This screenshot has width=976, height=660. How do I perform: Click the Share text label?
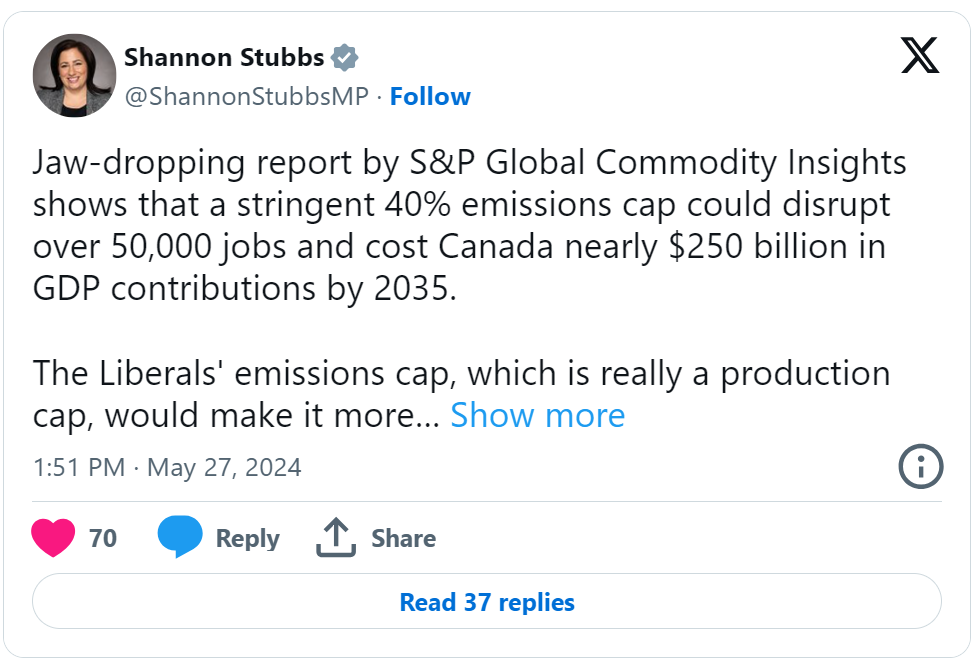(403, 538)
